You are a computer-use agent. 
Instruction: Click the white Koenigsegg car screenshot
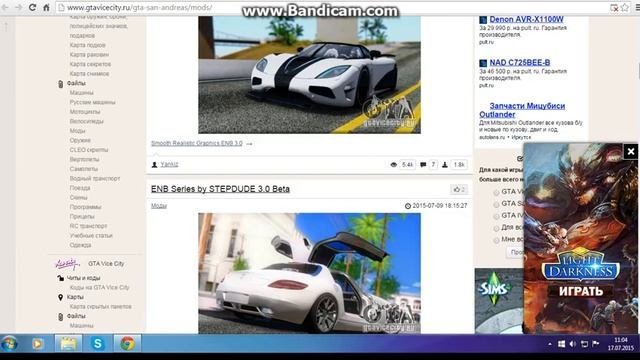[309, 75]
